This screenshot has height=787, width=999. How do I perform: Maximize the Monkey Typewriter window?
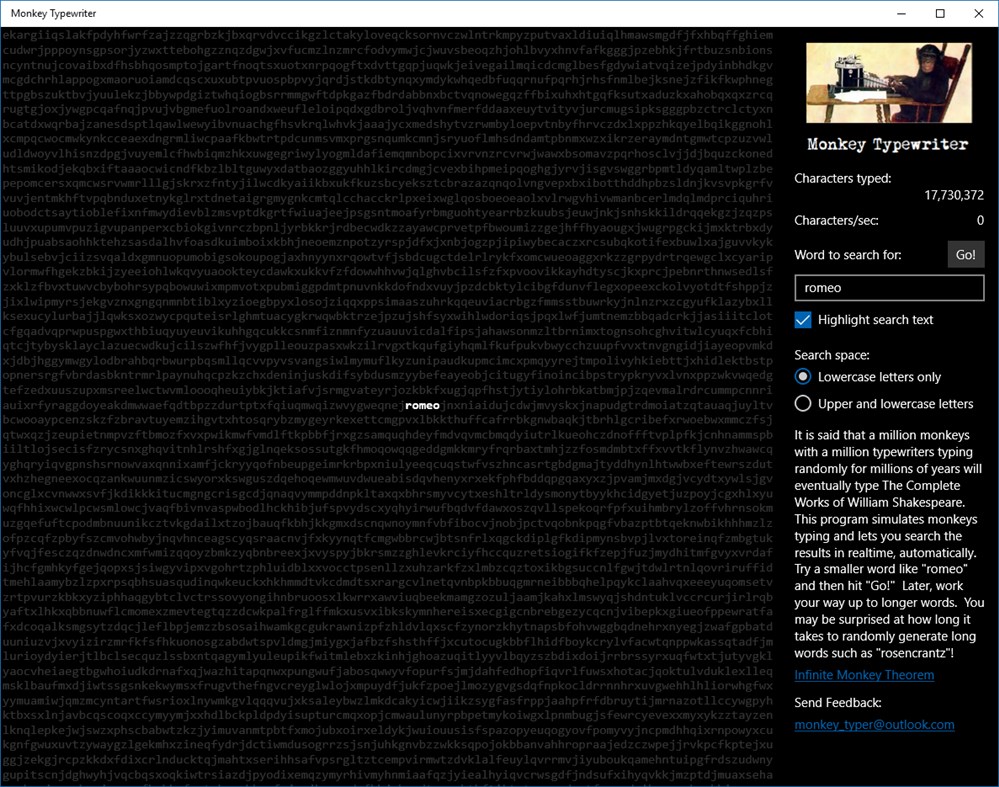(x=938, y=13)
